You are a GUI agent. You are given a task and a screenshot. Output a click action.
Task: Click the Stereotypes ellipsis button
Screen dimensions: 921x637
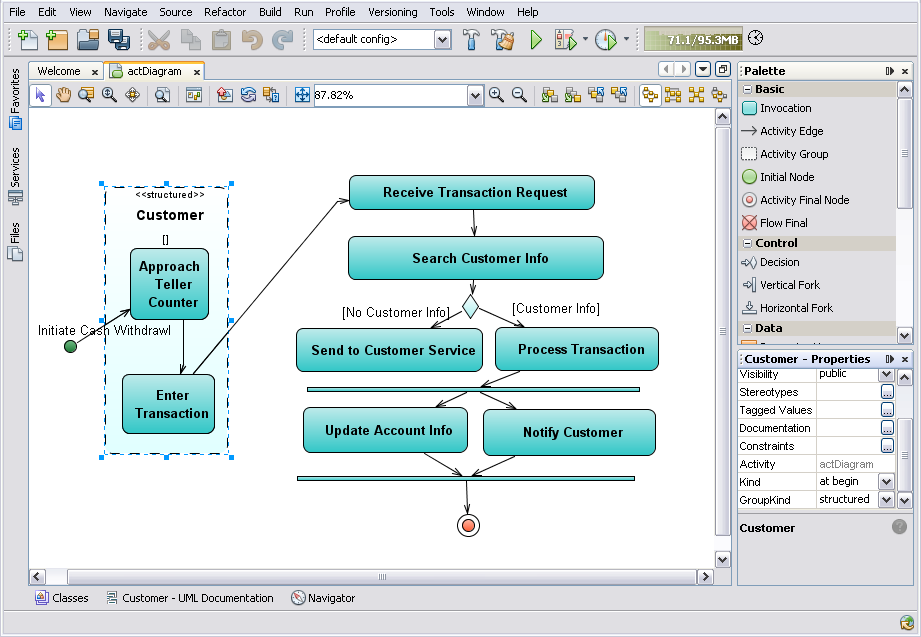click(887, 392)
